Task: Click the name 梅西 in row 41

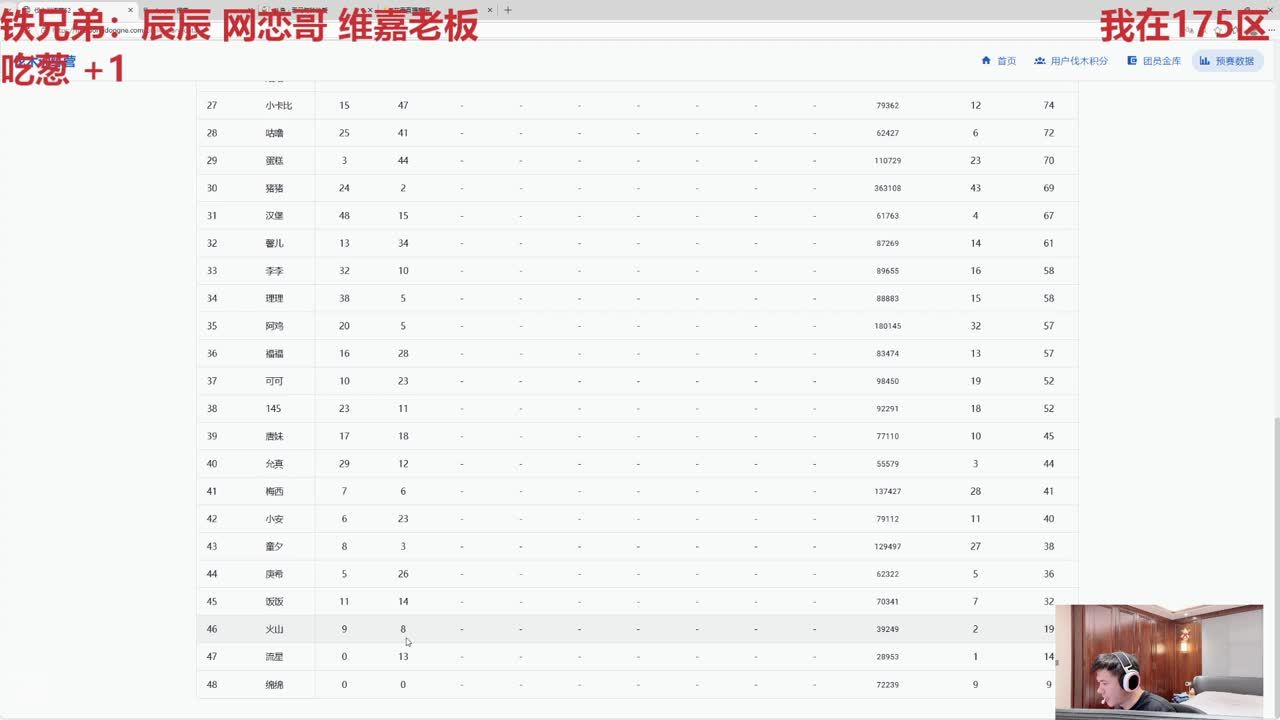Action: coord(274,491)
